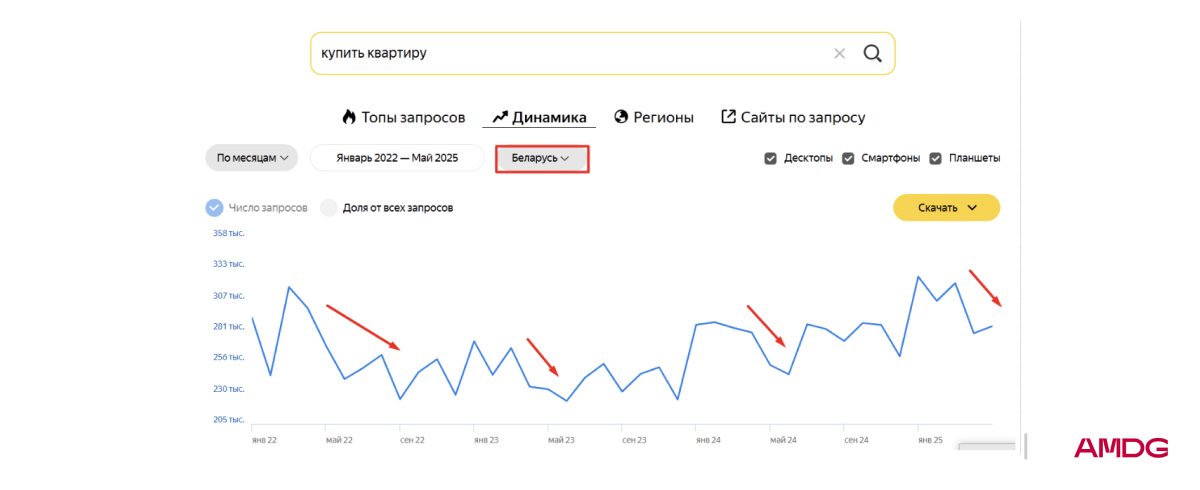This screenshot has width=1200, height=490.
Task: Clear the search query with the X icon
Action: tap(839, 53)
